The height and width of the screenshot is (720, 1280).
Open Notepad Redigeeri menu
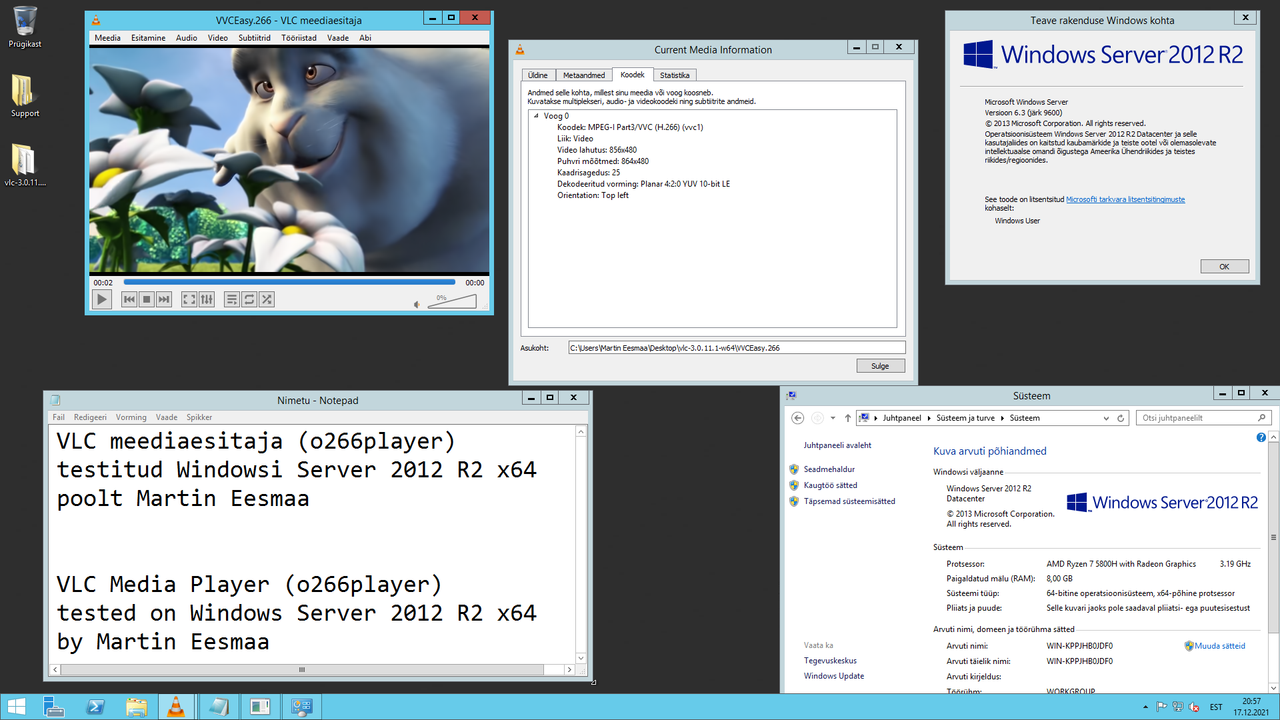pos(90,417)
